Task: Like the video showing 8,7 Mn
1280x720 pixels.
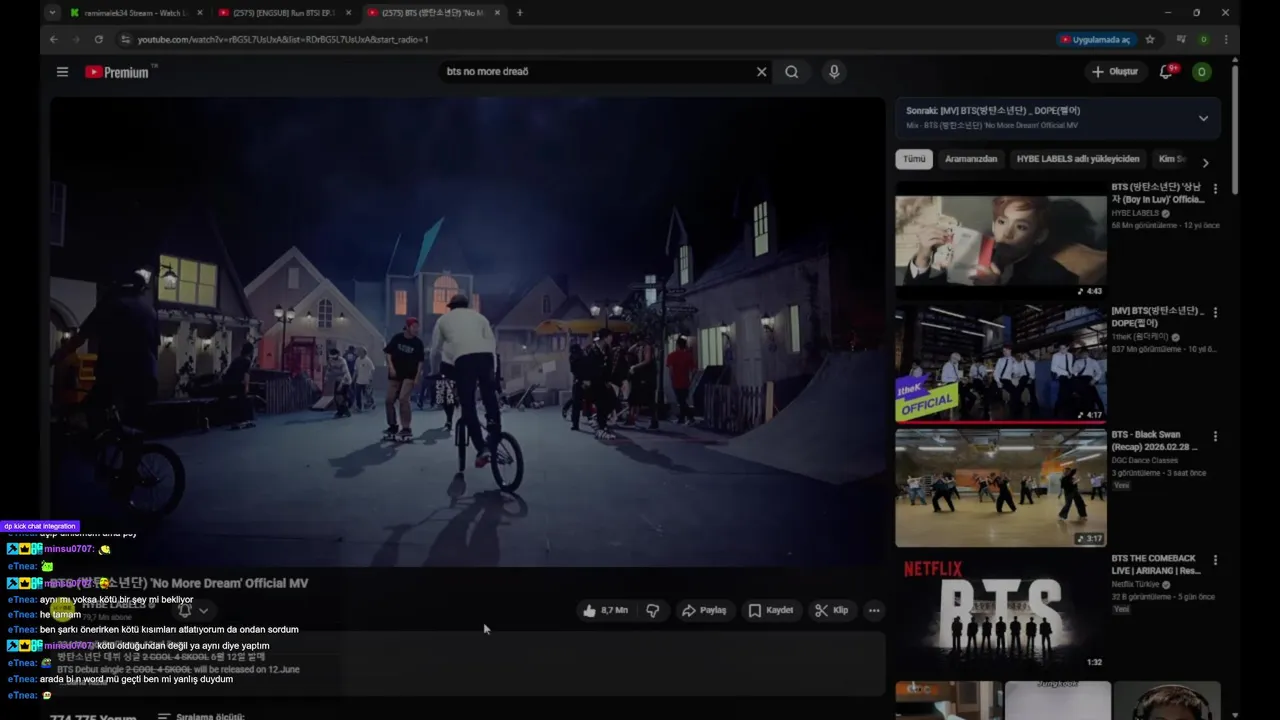Action: pyautogui.click(x=605, y=610)
